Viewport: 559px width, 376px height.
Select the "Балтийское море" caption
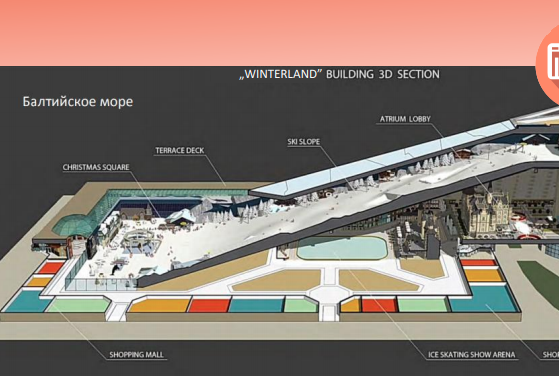pos(78,102)
